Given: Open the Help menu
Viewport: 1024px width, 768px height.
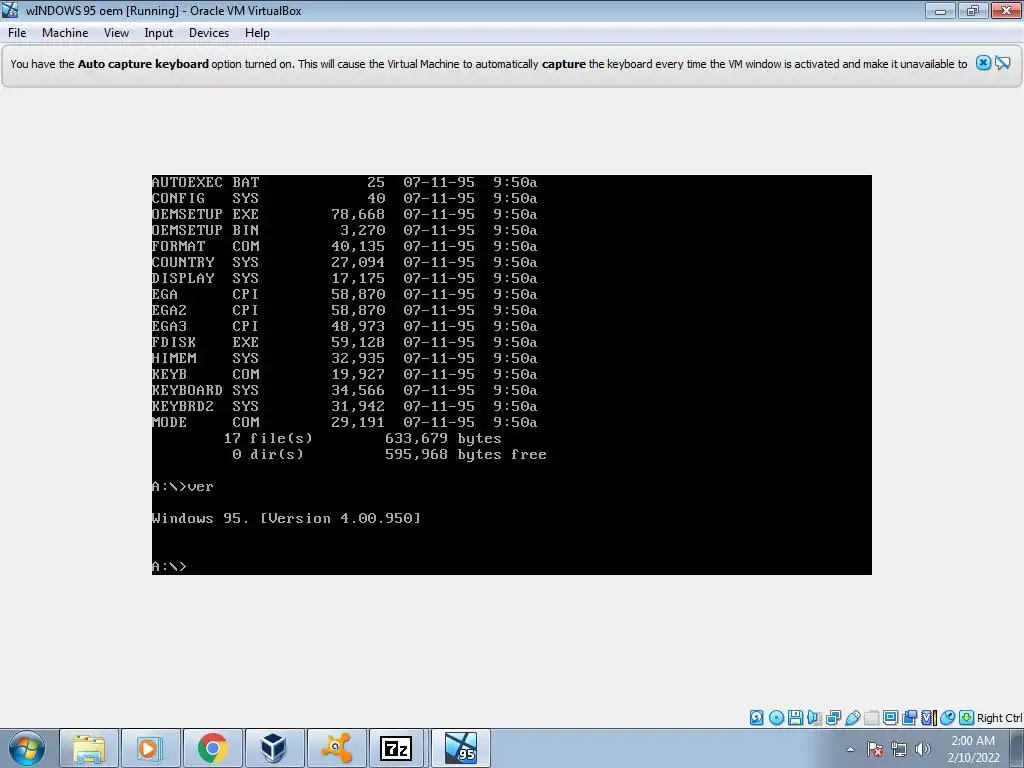Looking at the screenshot, I should coord(257,33).
